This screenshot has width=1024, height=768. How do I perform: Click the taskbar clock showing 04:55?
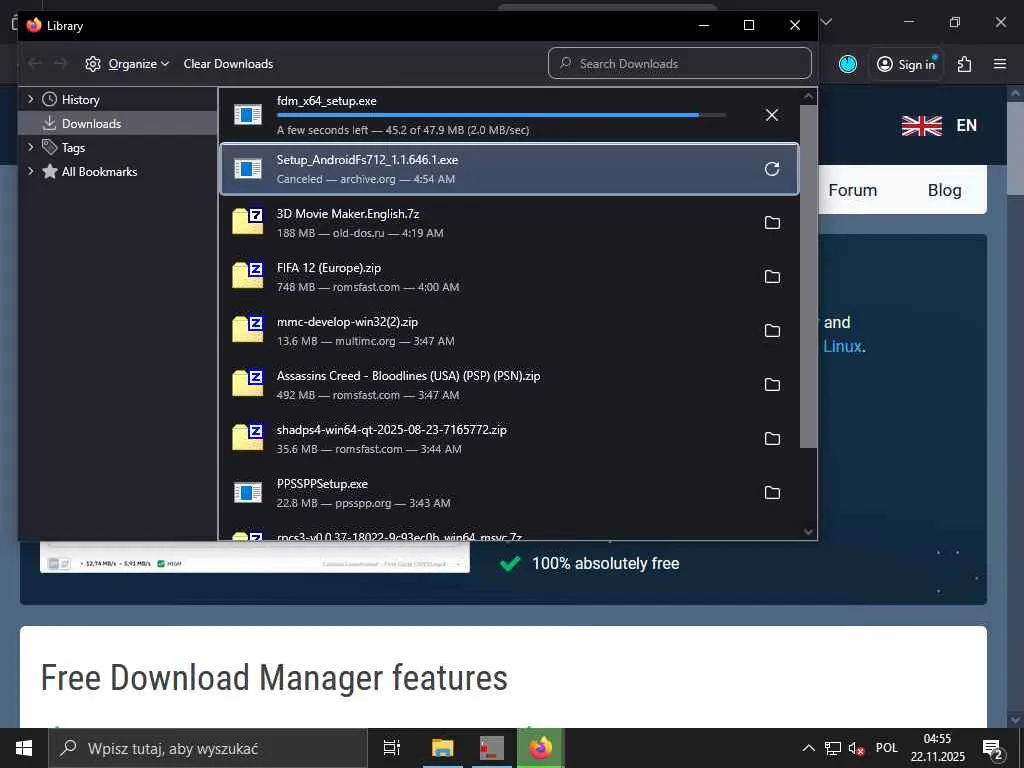(938, 748)
